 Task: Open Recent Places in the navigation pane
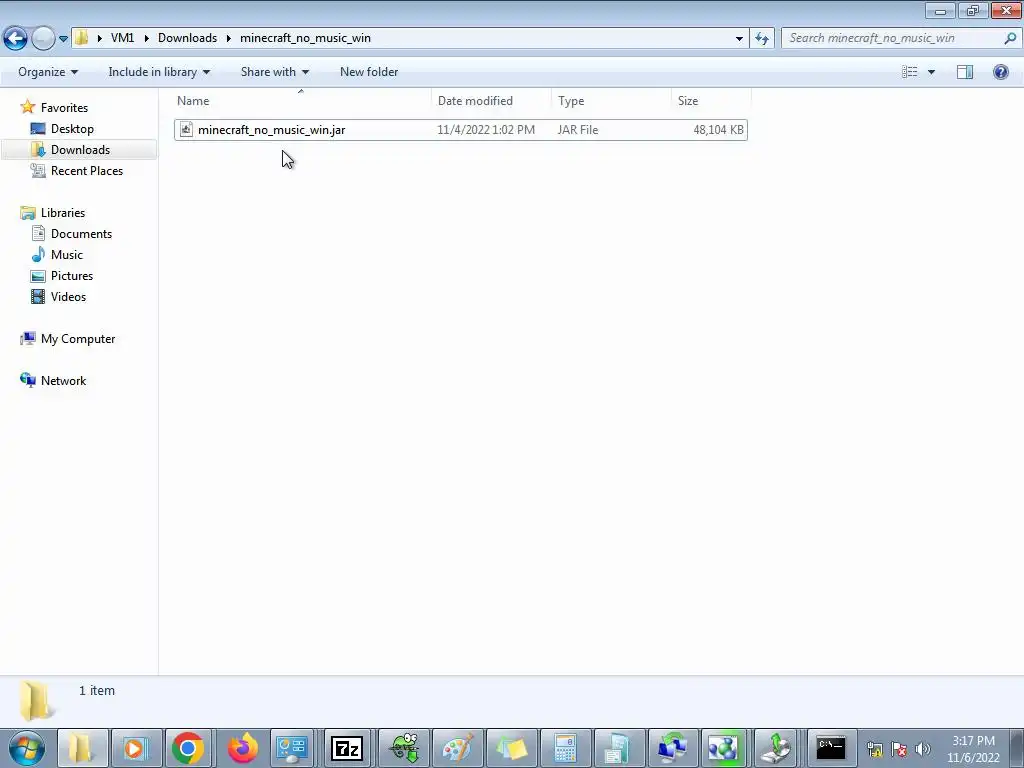86,170
